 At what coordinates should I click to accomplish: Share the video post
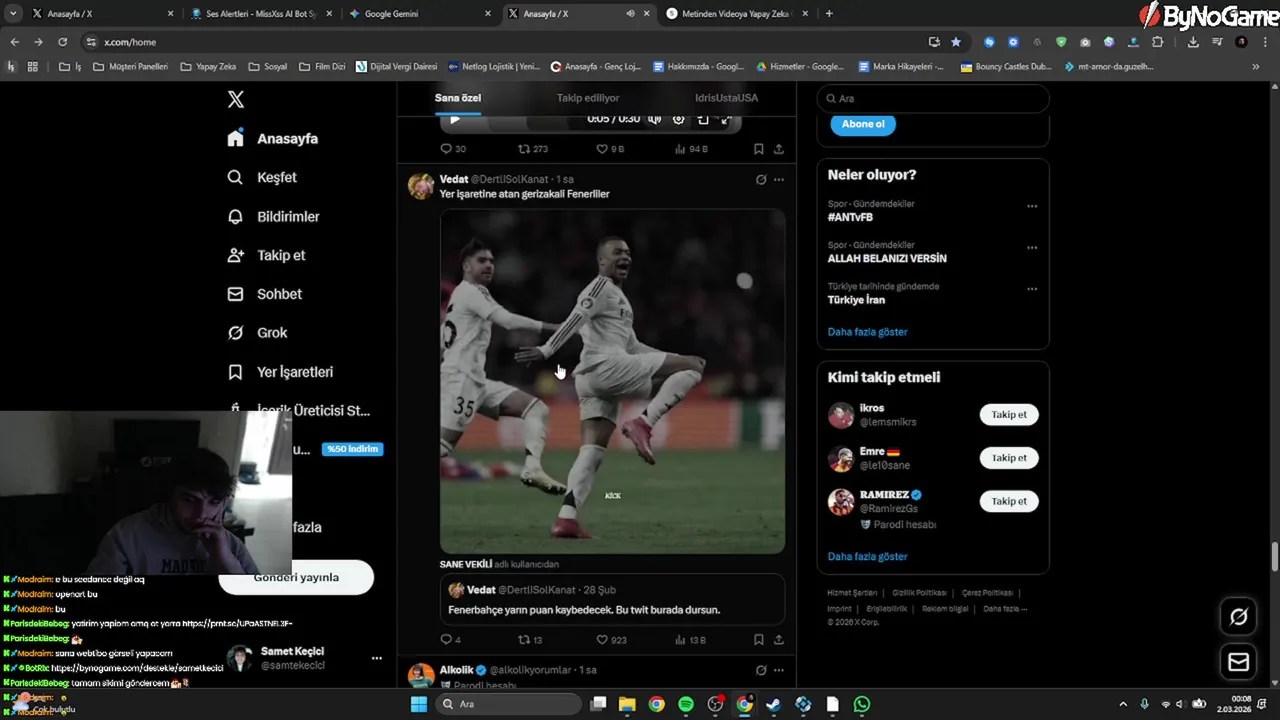(x=779, y=149)
